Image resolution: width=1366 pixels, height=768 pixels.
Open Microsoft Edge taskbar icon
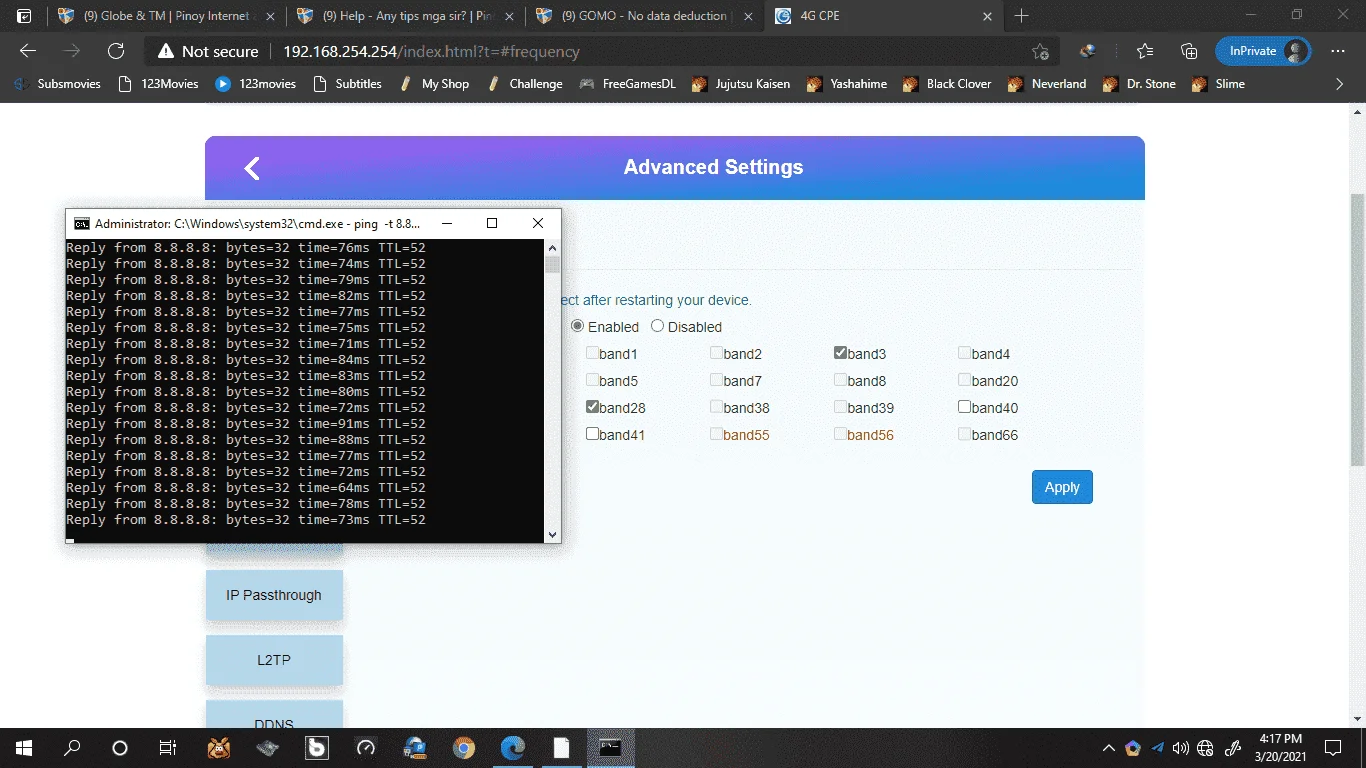point(512,747)
